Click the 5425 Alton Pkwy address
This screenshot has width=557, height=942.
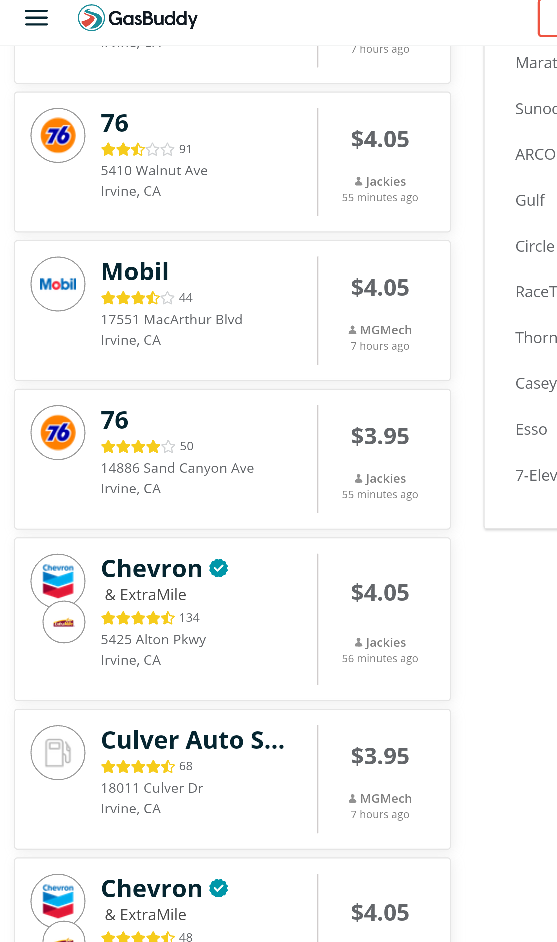click(x=153, y=639)
